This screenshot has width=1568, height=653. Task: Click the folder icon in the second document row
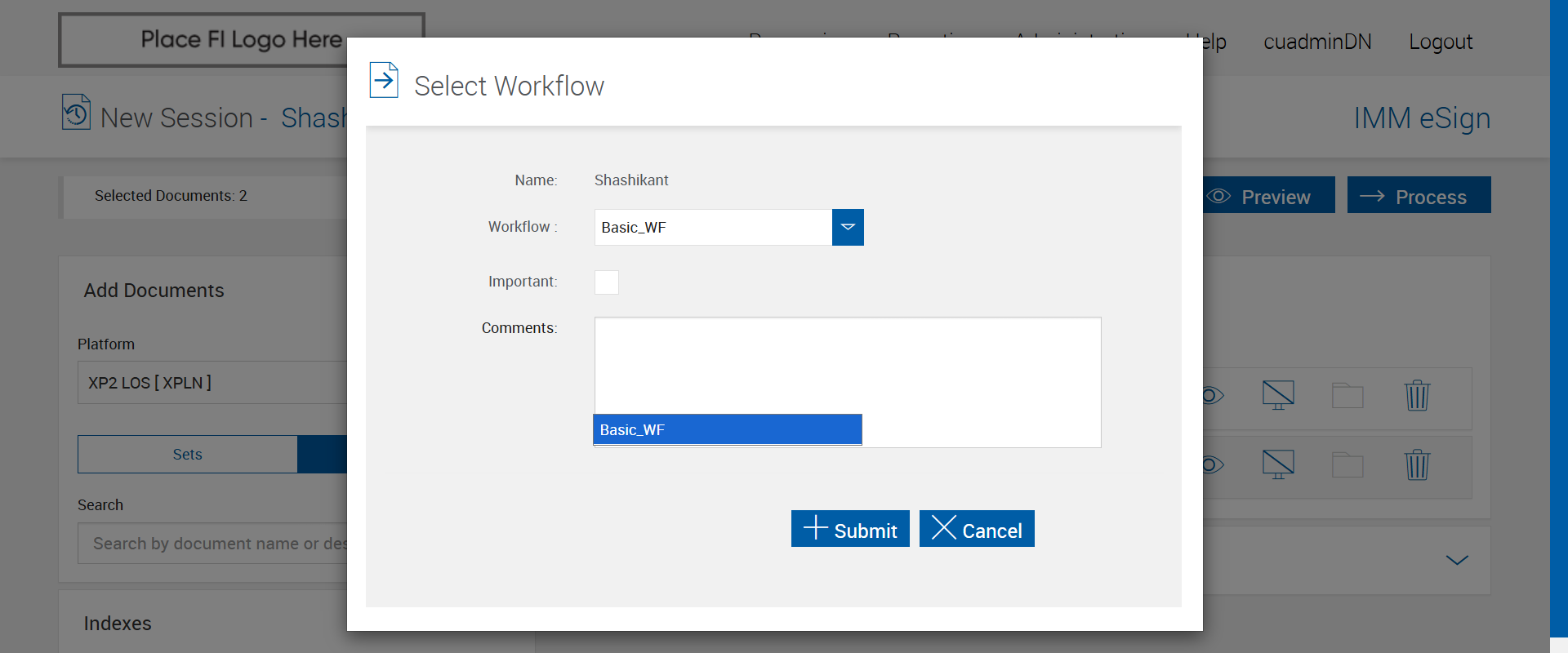point(1347,465)
